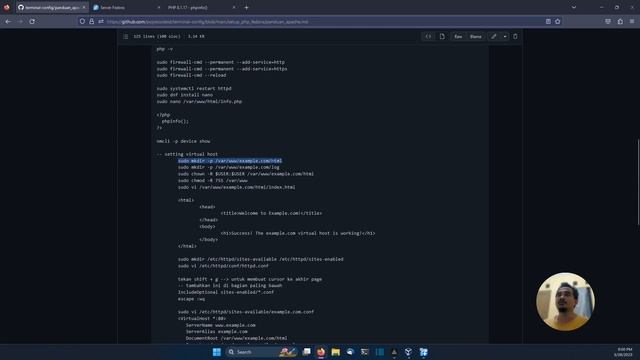Toggle the file outline list icon
This screenshot has height=360, width=640.
click(125, 36)
